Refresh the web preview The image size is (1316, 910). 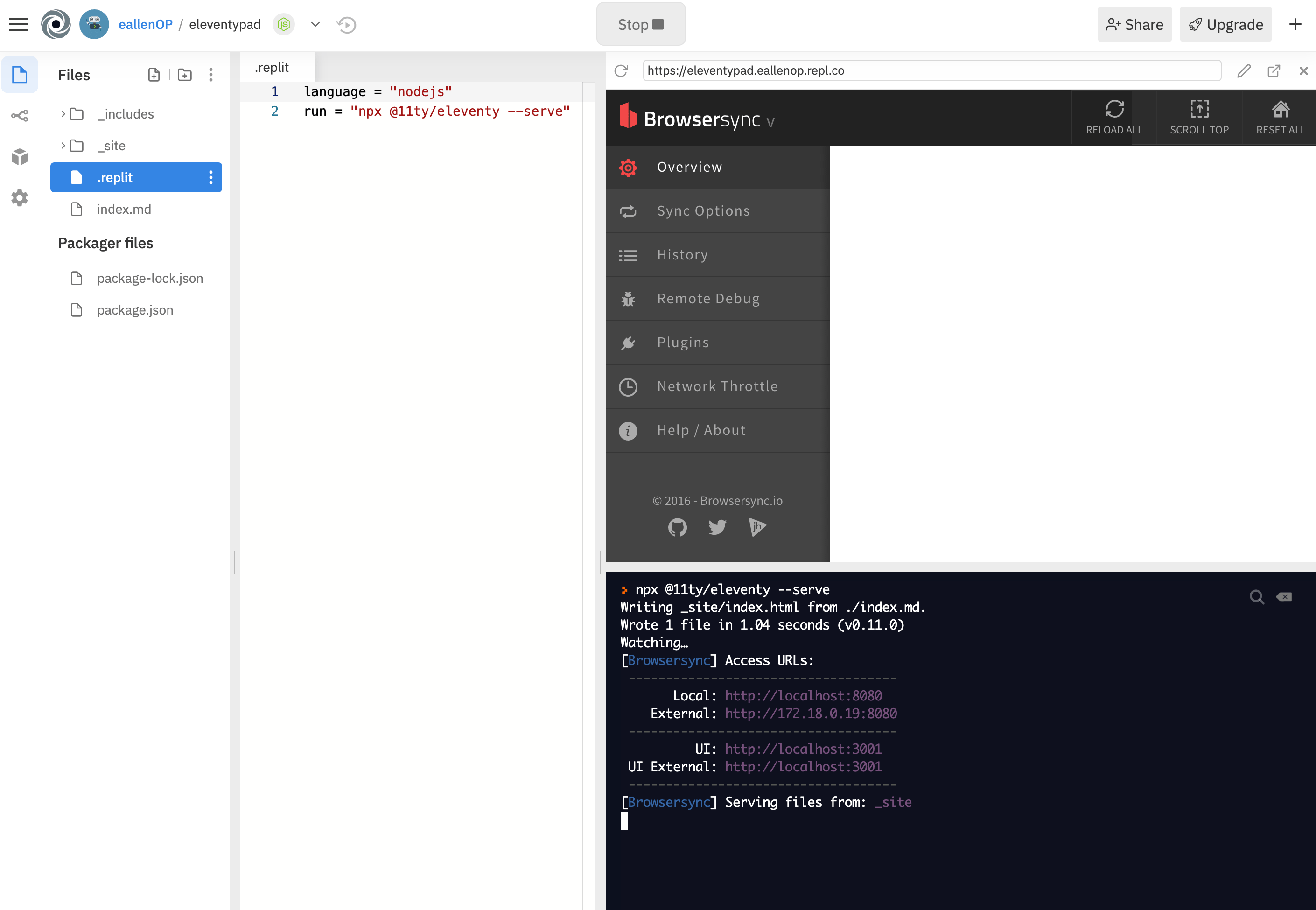coord(622,71)
